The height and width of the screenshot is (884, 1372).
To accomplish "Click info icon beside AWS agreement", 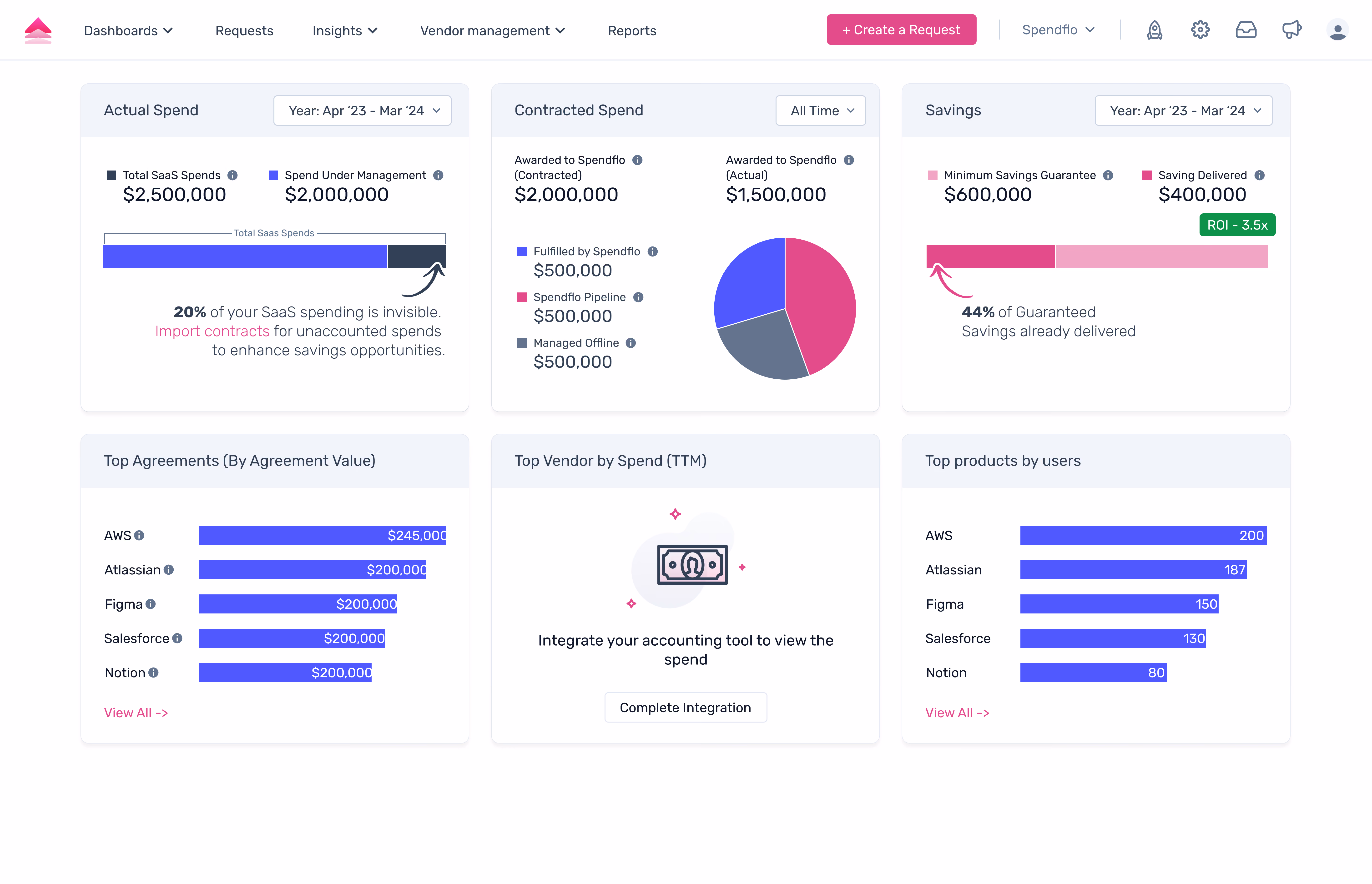I will (x=139, y=536).
